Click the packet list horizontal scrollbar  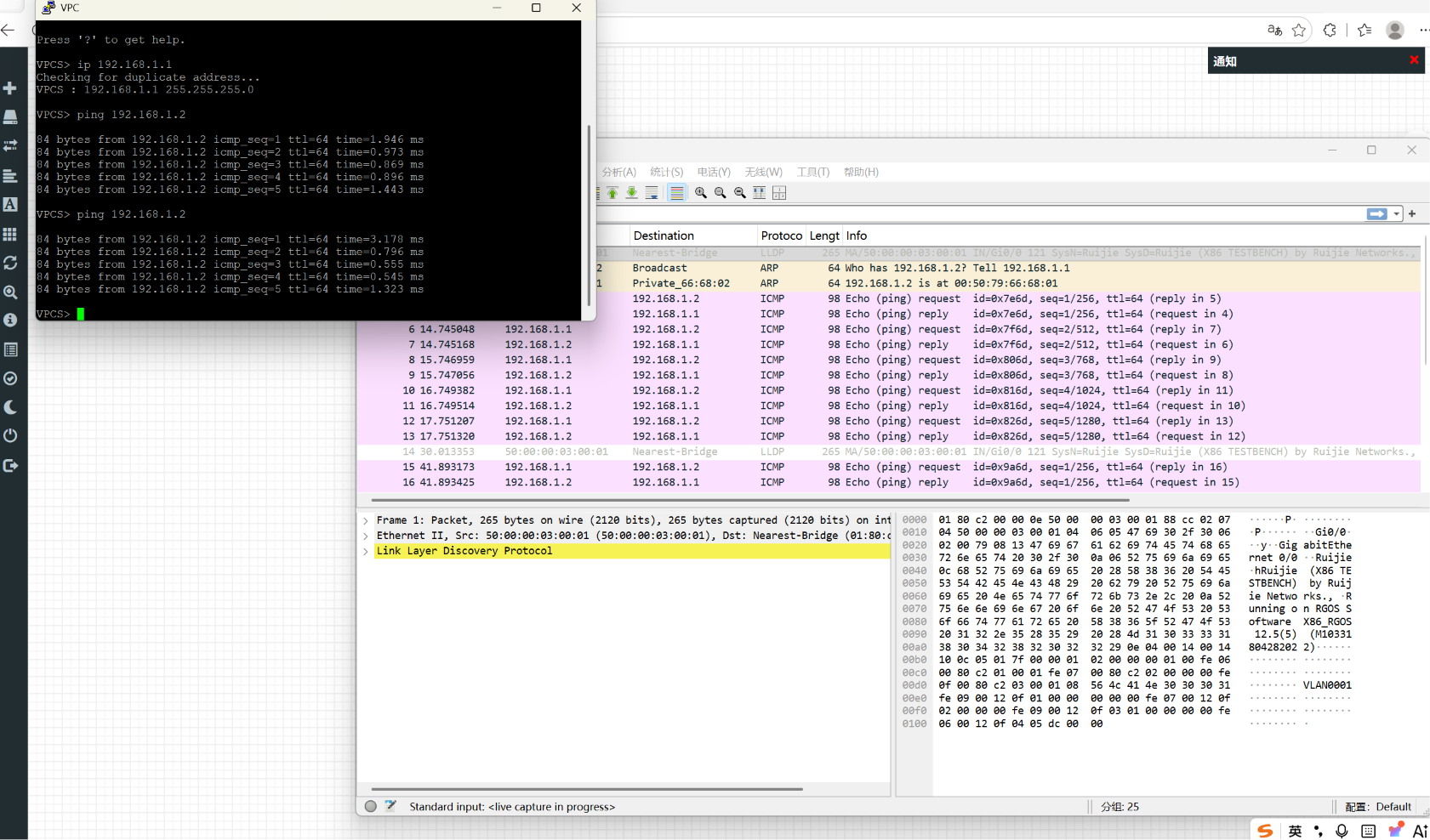(x=750, y=500)
